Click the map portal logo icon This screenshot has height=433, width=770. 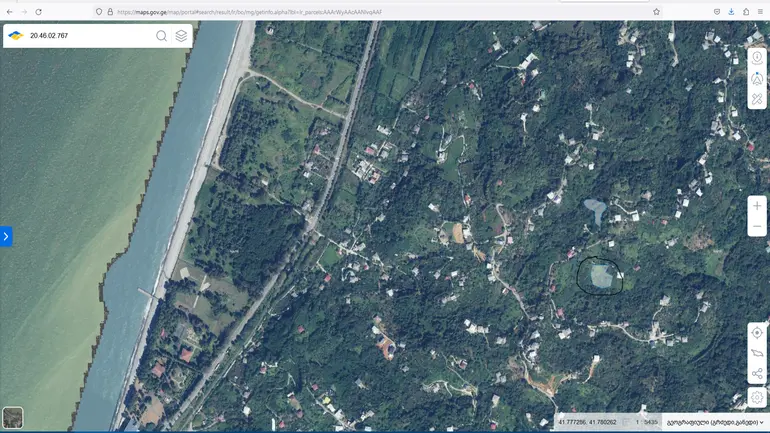tap(16, 35)
